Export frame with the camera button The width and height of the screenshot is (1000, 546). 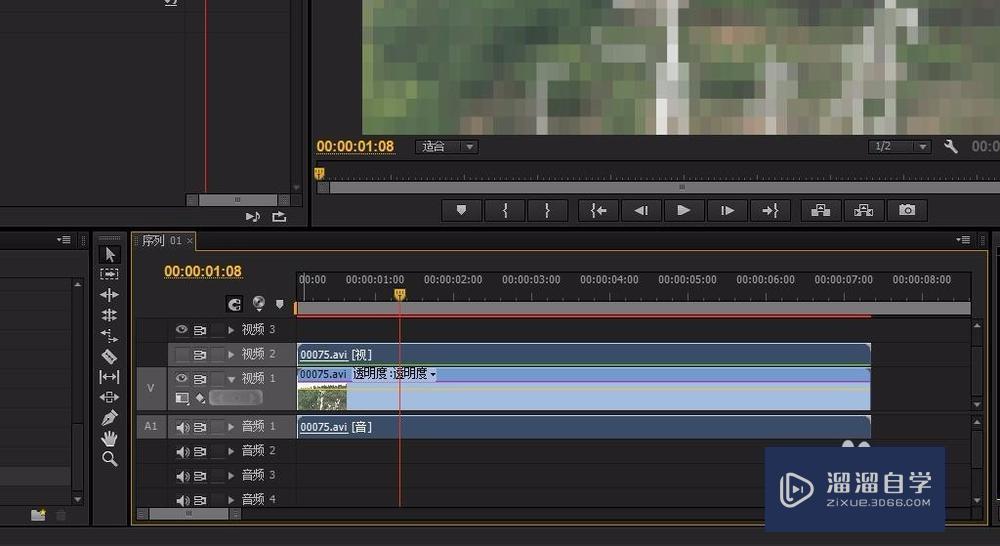[907, 210]
